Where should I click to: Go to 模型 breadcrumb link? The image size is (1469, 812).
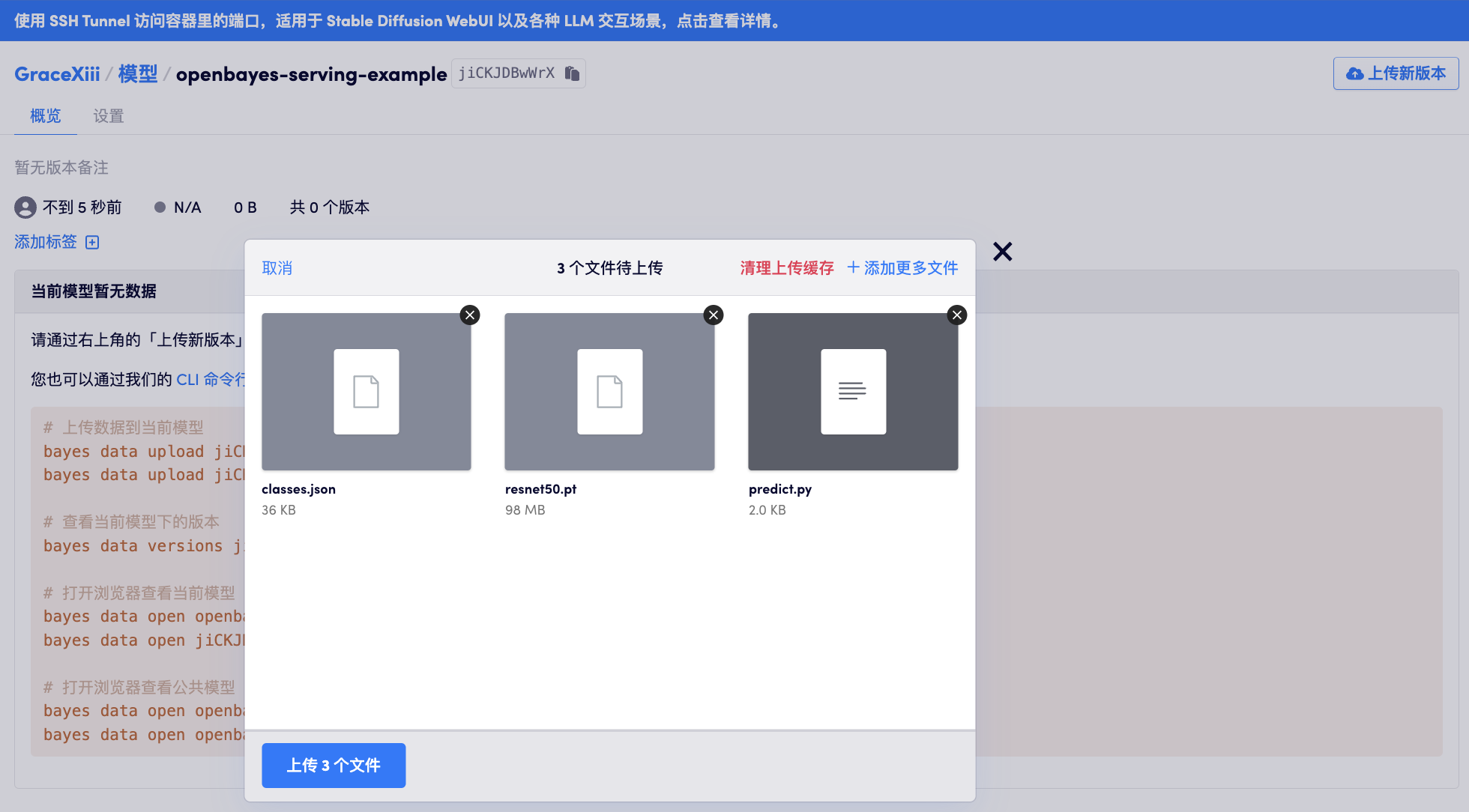(x=138, y=74)
